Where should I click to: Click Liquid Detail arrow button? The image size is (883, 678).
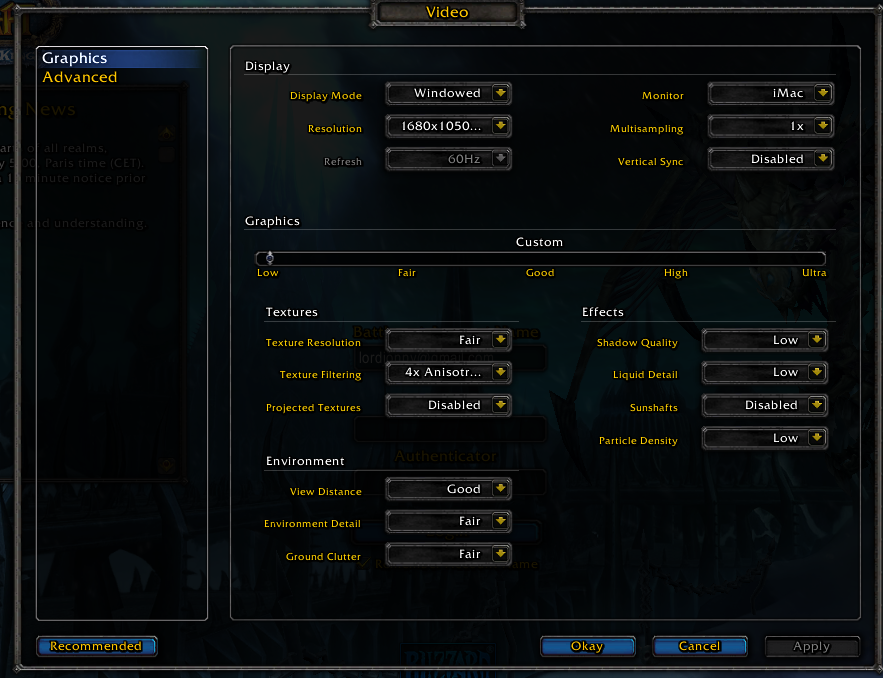(817, 372)
